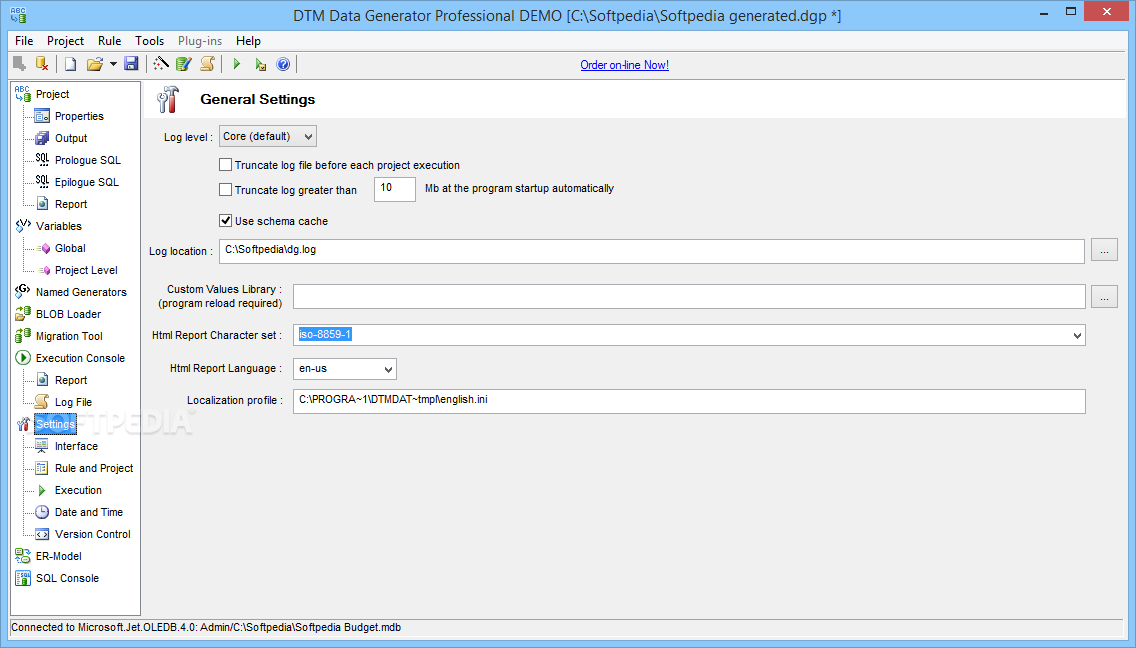Click the Date and Time clock icon
This screenshot has width=1136, height=648.
click(x=42, y=512)
